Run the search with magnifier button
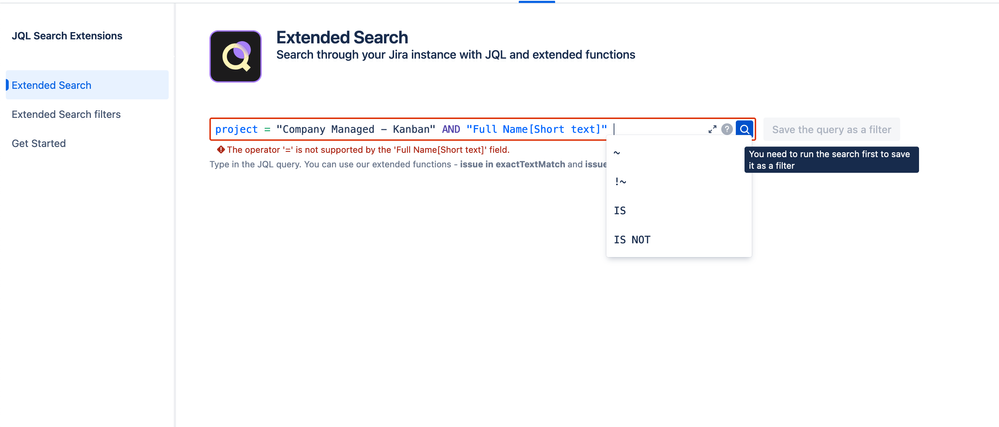The height and width of the screenshot is (427, 999). pyautogui.click(x=744, y=129)
